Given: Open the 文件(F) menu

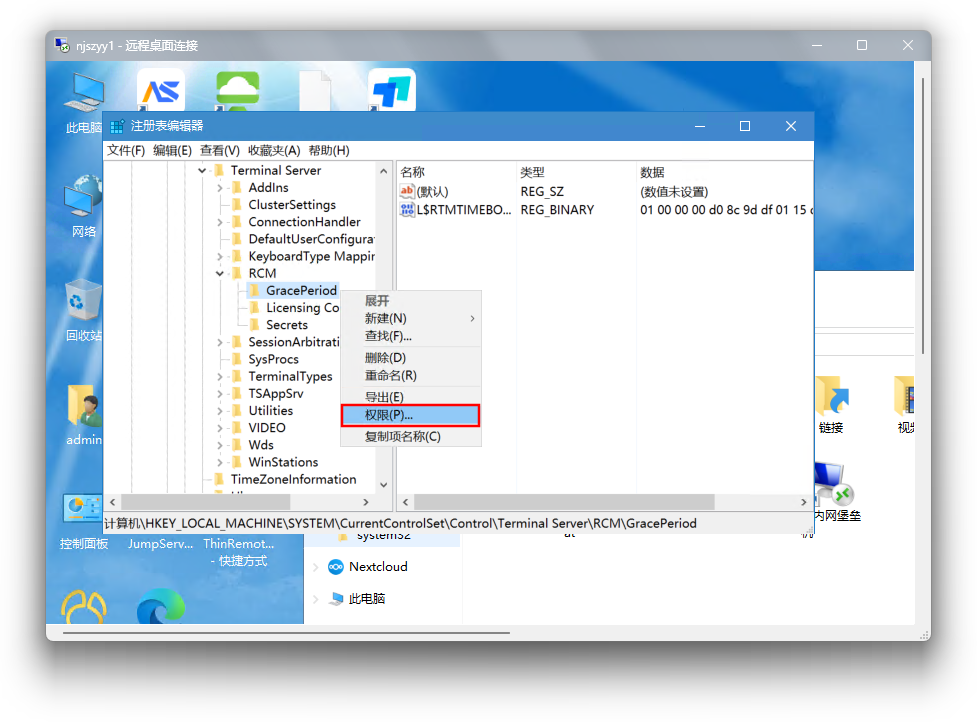Looking at the screenshot, I should point(126,150).
